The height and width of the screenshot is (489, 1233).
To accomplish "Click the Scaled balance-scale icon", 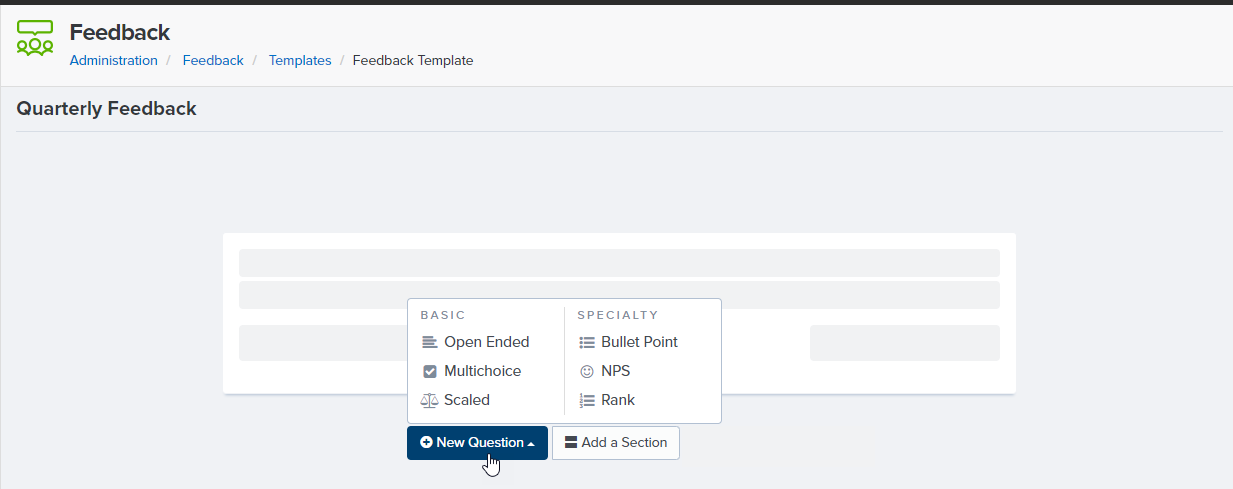I will pyautogui.click(x=430, y=400).
